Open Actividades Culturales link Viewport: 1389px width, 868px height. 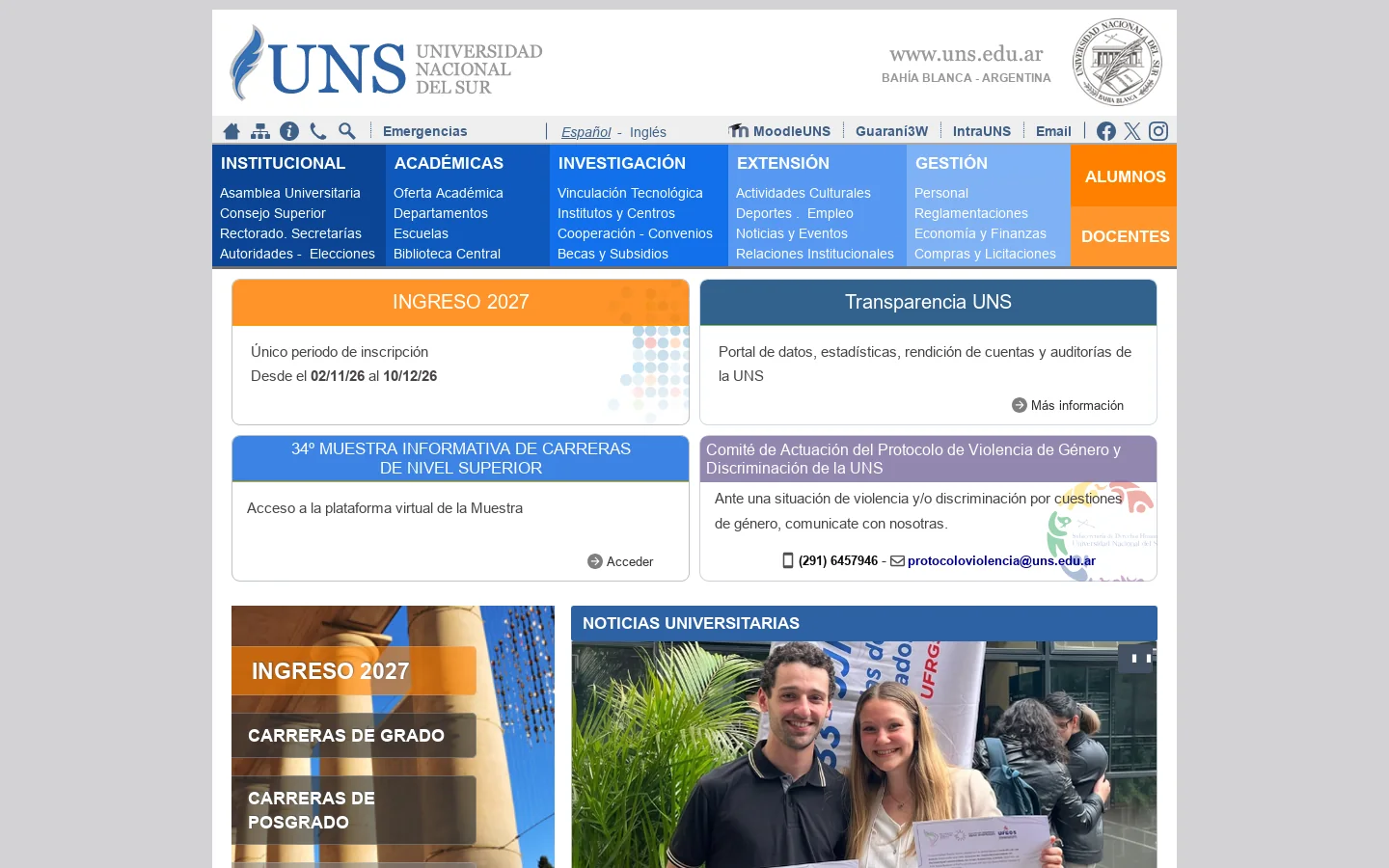pos(803,193)
